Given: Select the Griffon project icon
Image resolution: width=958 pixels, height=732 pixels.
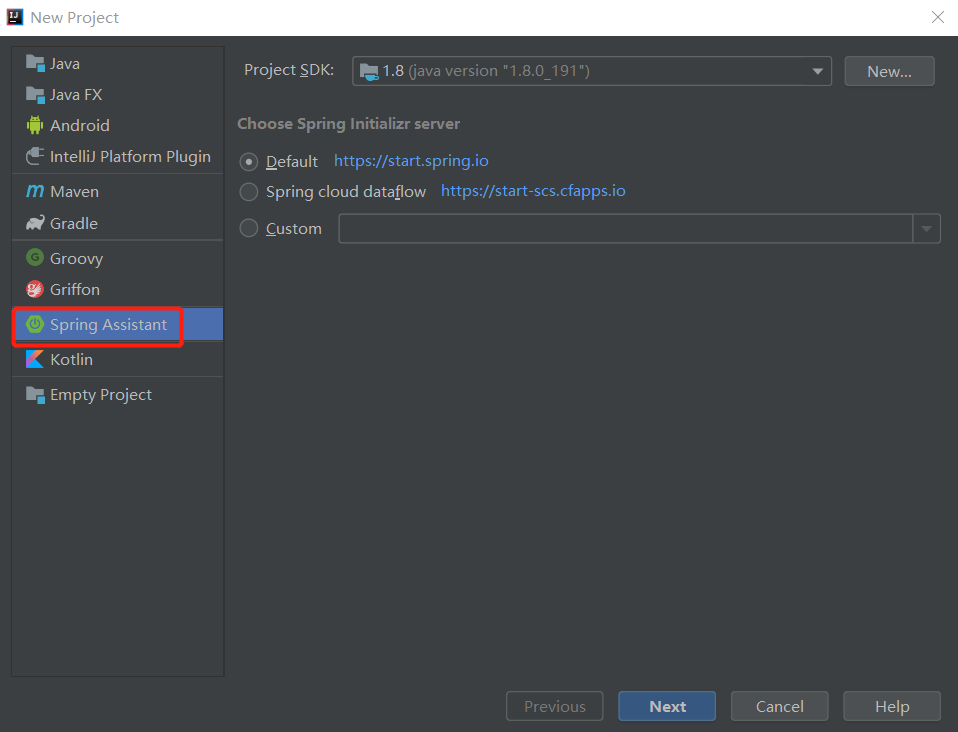Looking at the screenshot, I should point(35,289).
